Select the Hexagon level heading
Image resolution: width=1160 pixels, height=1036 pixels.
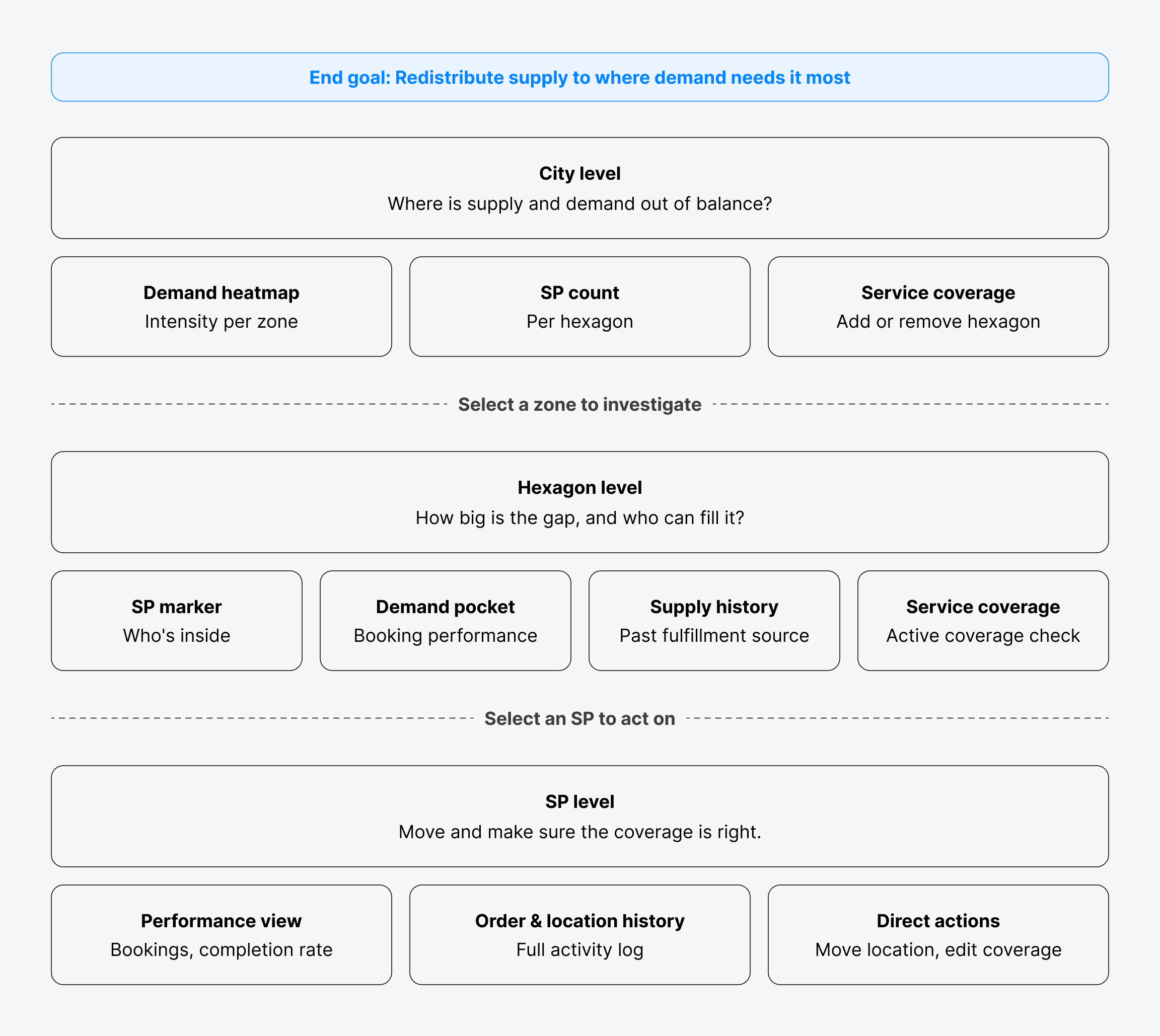579,487
